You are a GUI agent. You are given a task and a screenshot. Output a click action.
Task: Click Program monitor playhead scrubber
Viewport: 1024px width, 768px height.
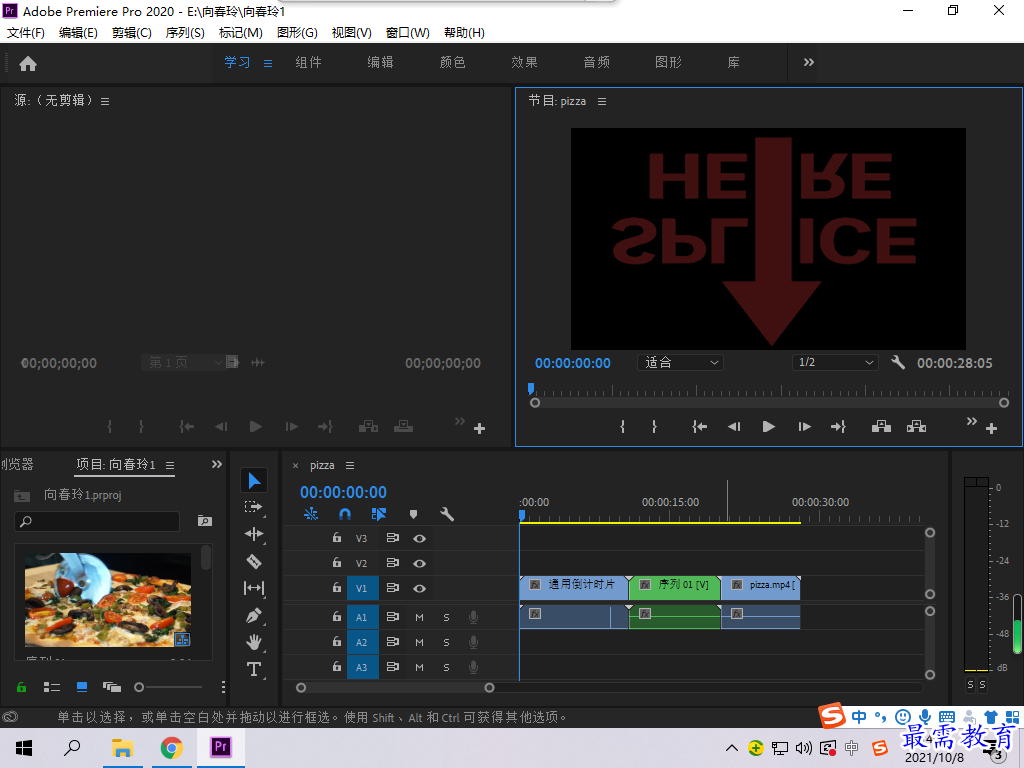[531, 389]
